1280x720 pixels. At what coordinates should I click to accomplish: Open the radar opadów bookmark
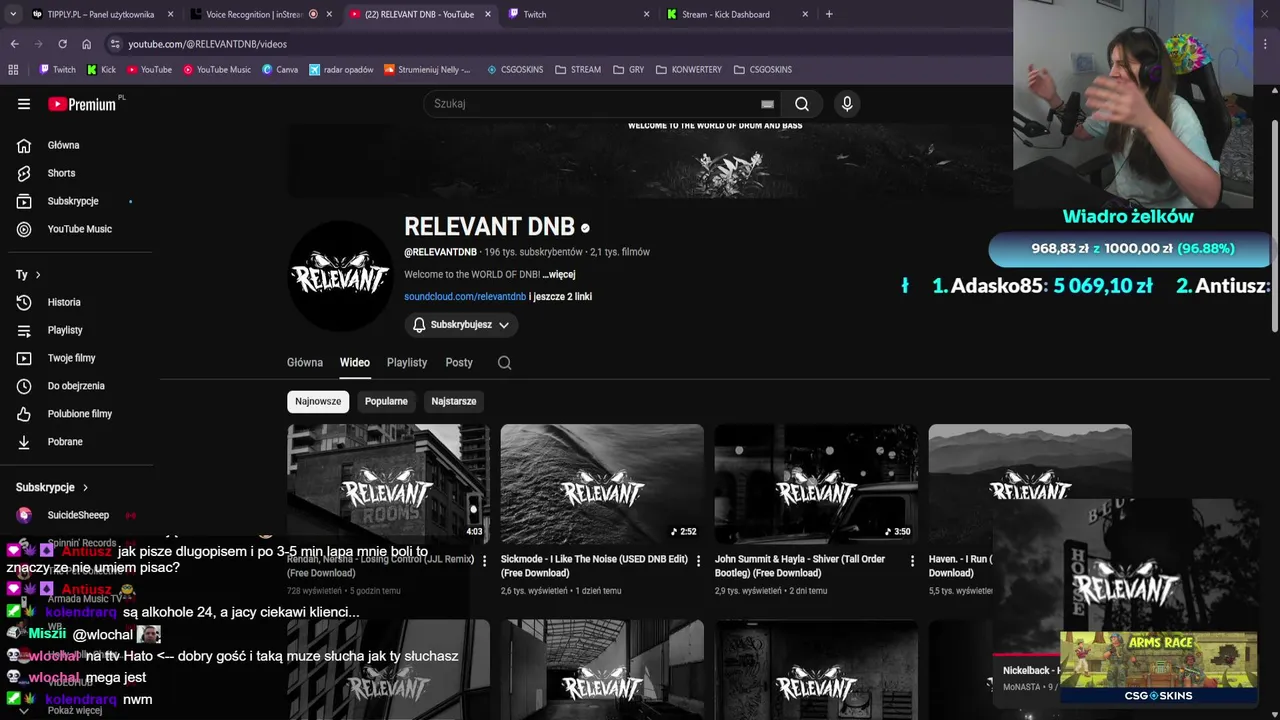point(341,70)
